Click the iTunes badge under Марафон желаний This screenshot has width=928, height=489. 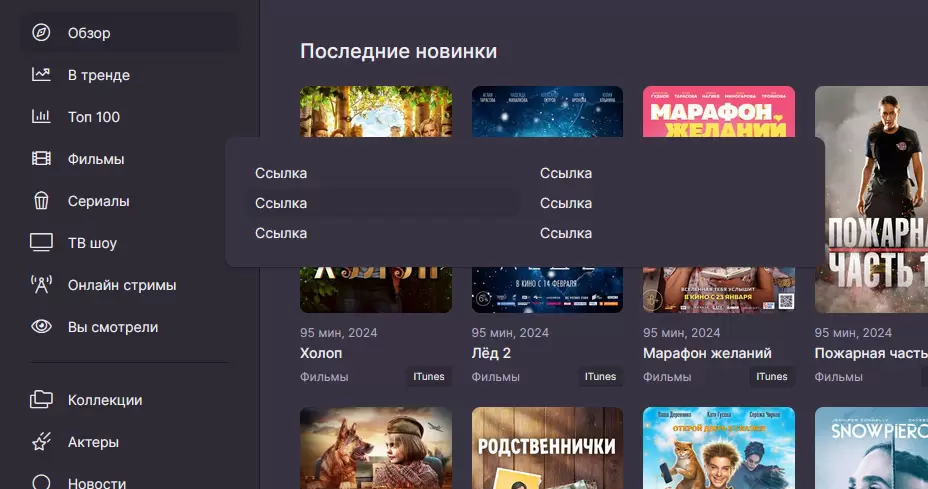tap(772, 377)
